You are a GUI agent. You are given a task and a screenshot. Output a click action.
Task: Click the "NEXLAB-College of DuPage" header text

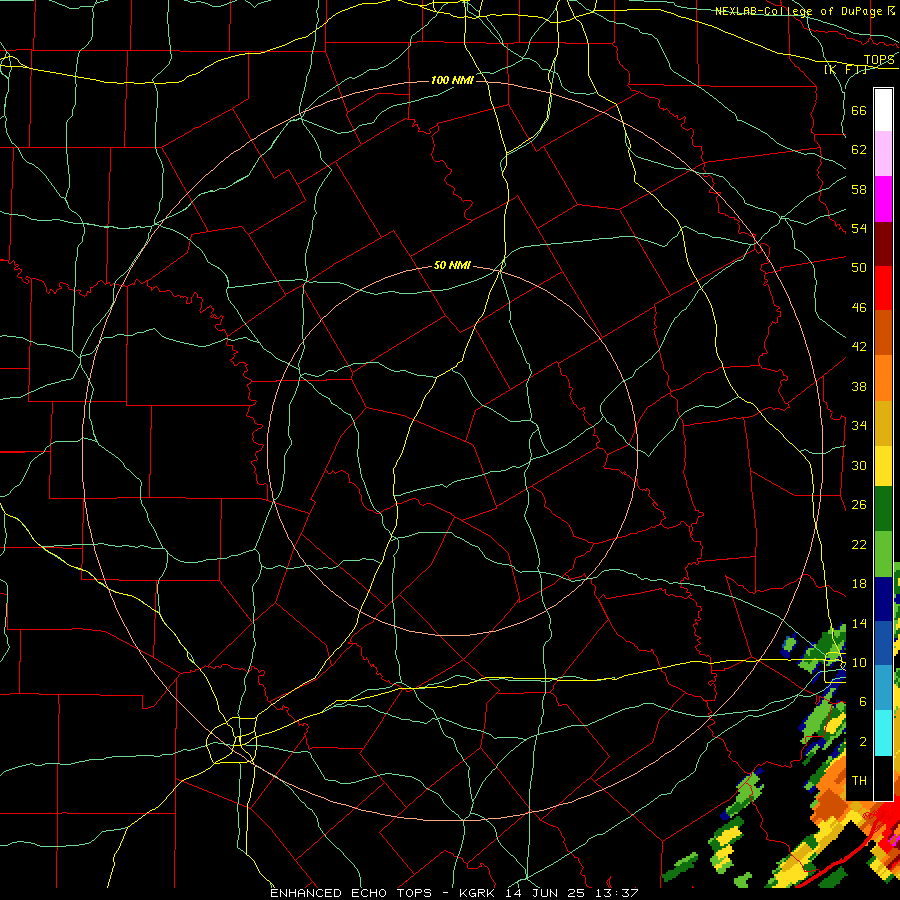[798, 11]
